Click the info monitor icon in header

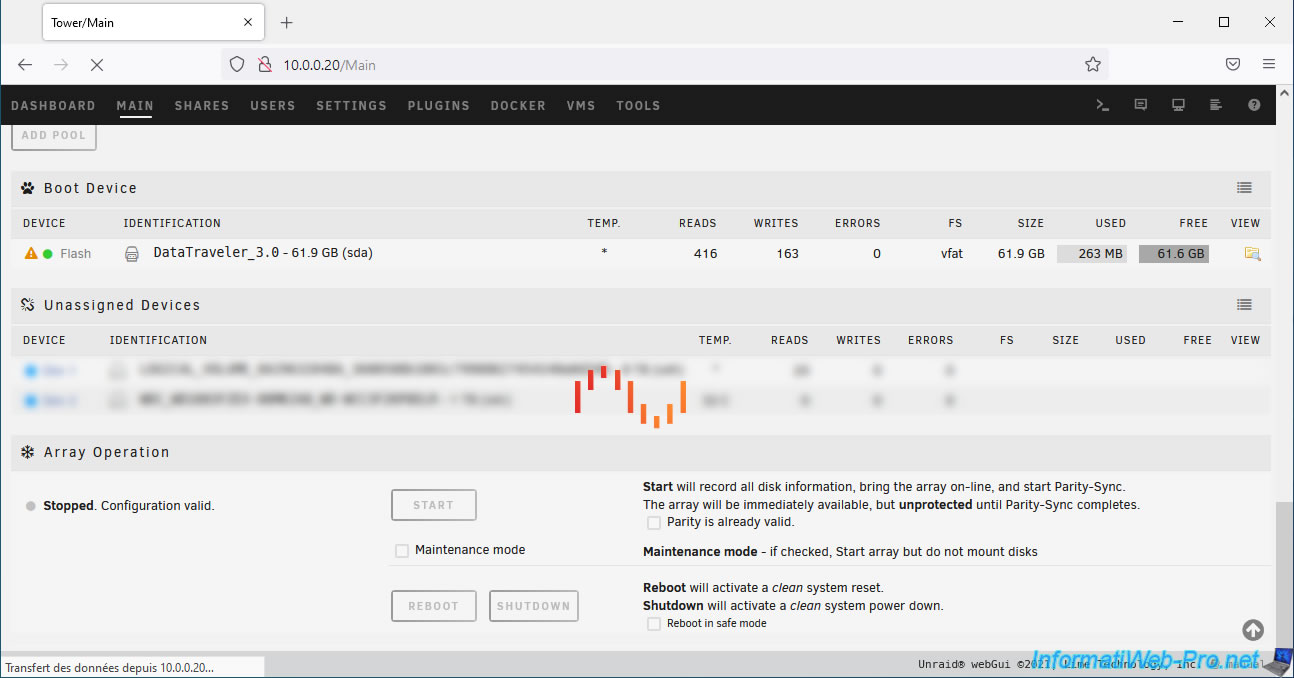point(1178,105)
